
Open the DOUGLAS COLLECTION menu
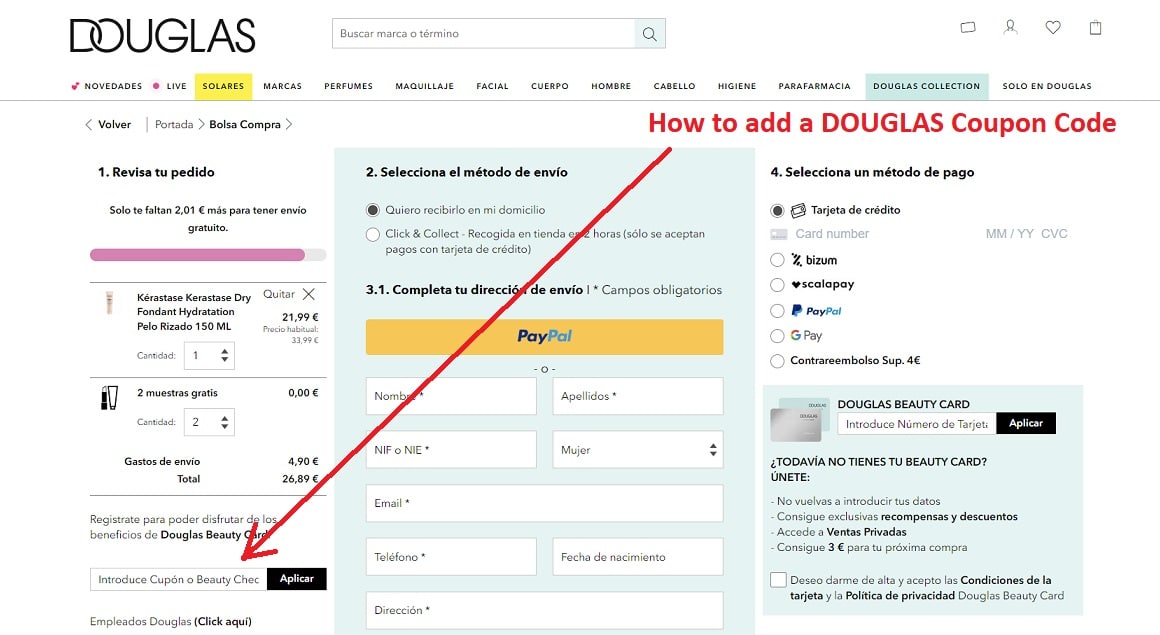tap(927, 86)
